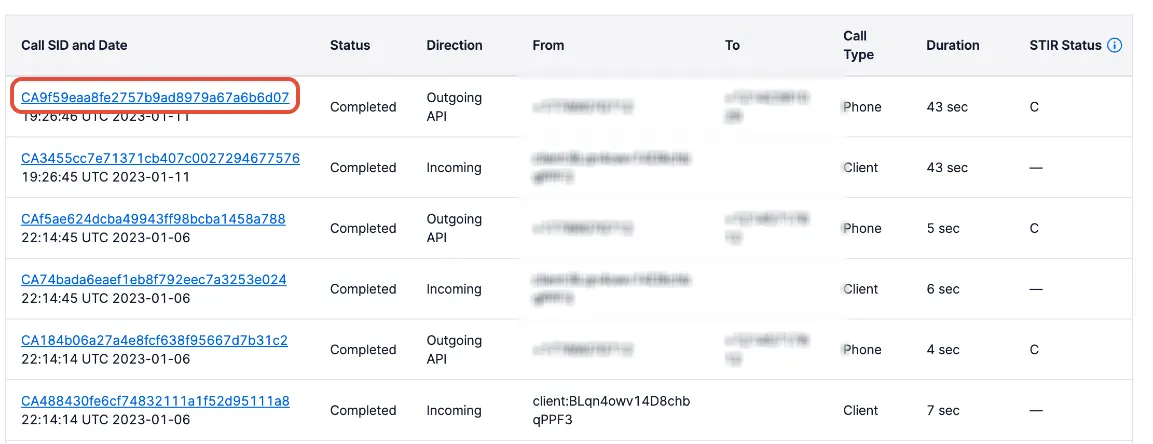Click the Duration column header
The height and width of the screenshot is (444, 1153).
[953, 46]
